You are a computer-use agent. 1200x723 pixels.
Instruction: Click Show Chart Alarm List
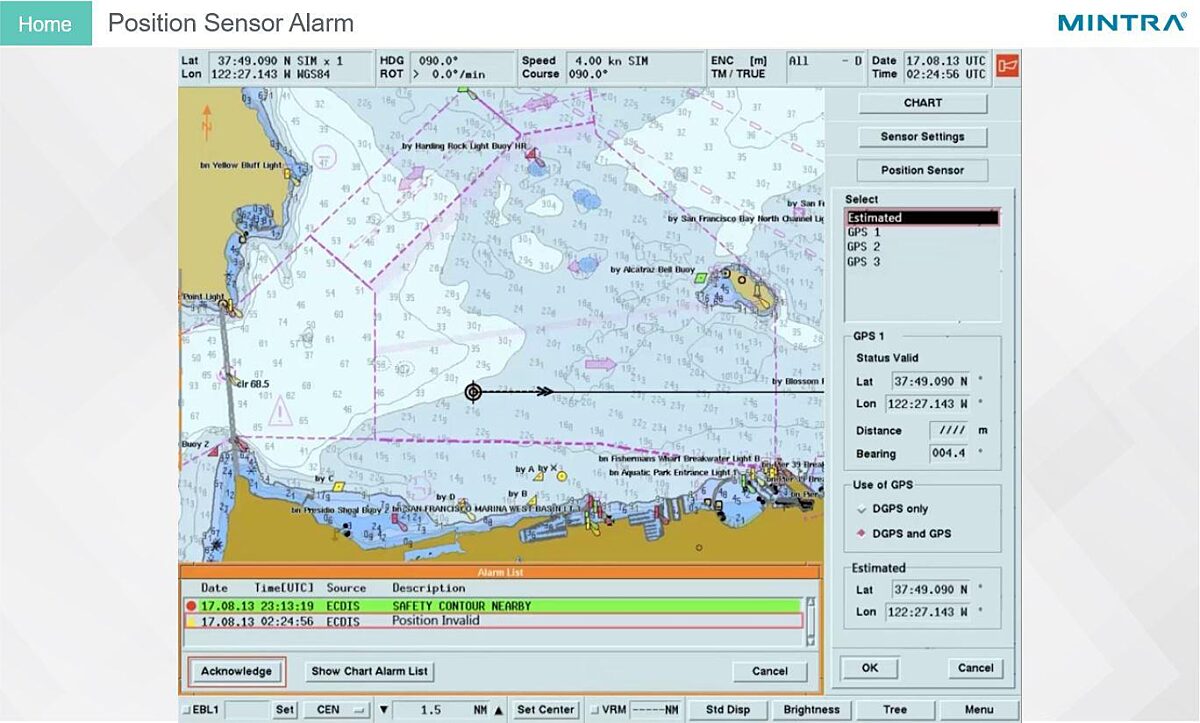coord(369,671)
